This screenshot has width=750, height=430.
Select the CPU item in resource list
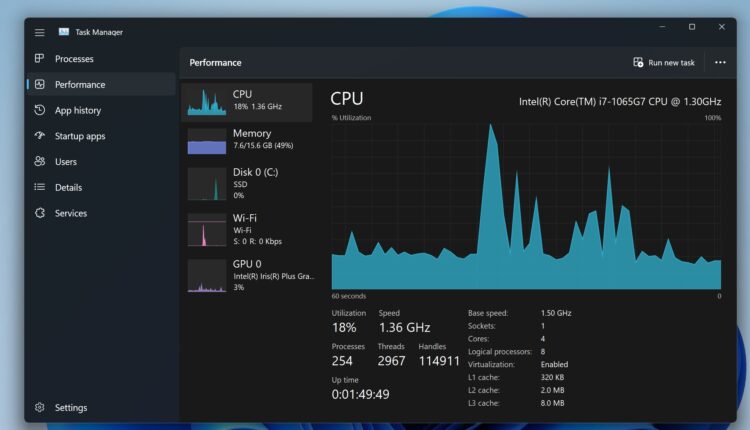click(246, 100)
